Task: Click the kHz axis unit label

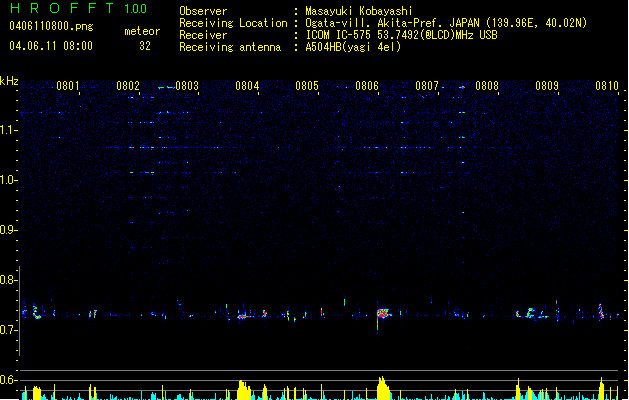Action: (9, 81)
